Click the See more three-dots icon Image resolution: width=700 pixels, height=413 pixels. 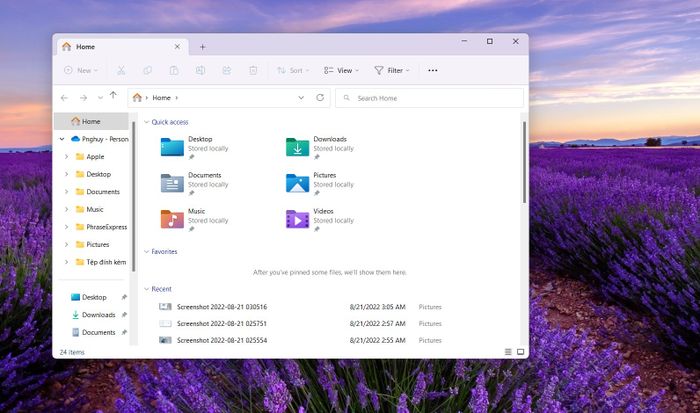pyautogui.click(x=432, y=71)
